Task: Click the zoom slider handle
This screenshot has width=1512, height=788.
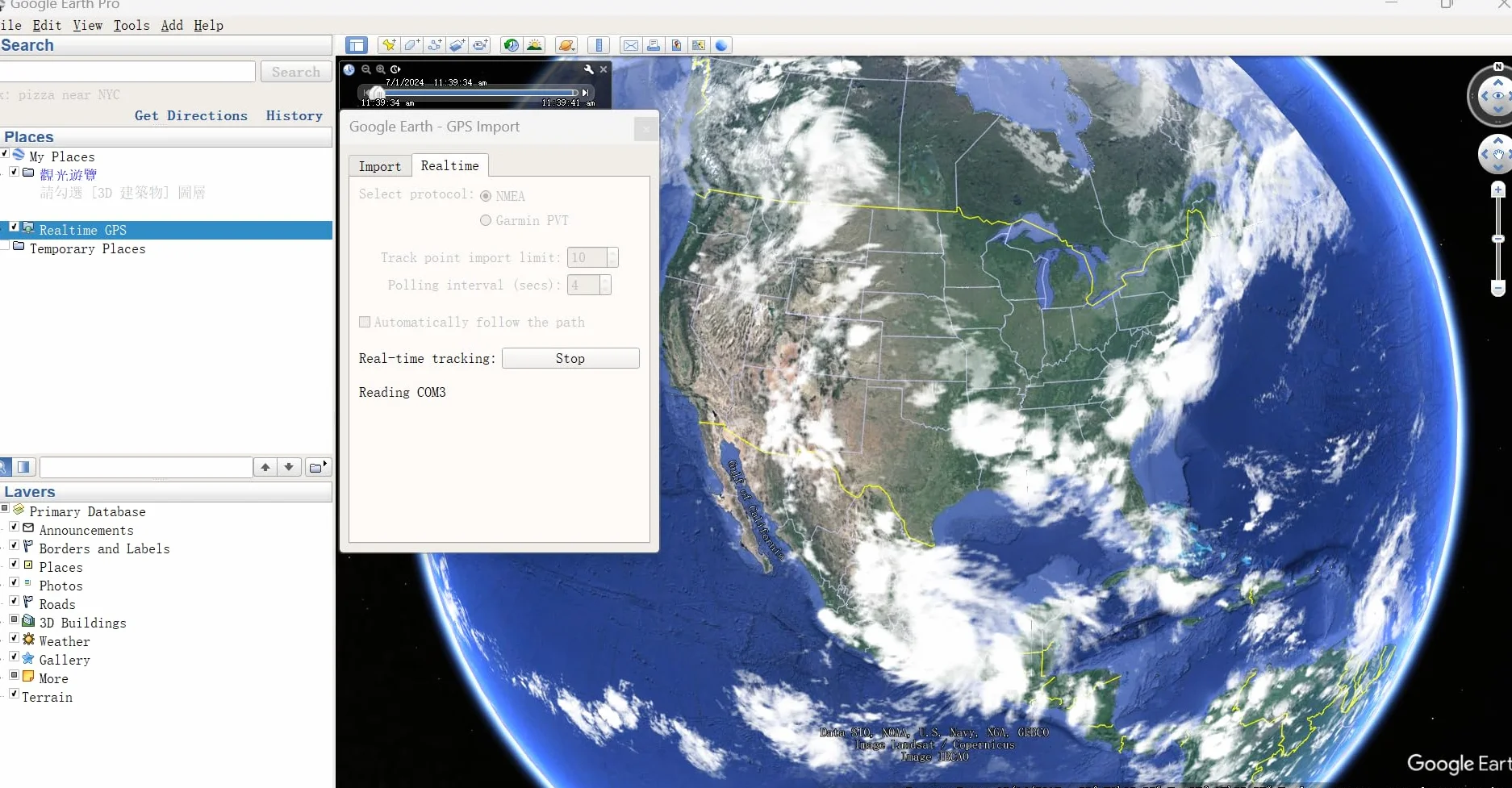Action: coord(1498,239)
